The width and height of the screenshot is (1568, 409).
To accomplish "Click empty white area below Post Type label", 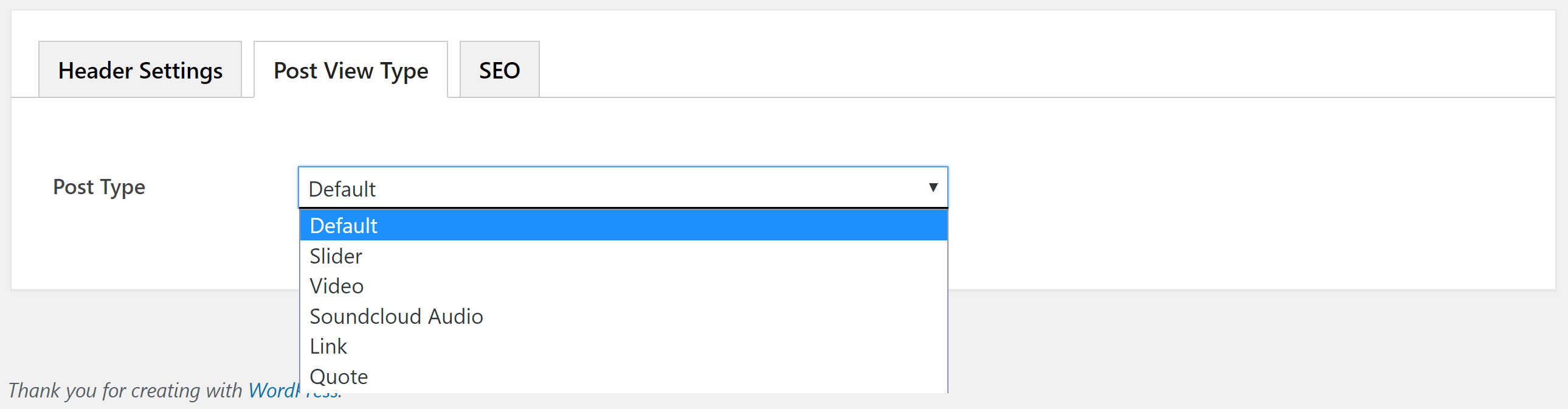I will tap(152, 250).
